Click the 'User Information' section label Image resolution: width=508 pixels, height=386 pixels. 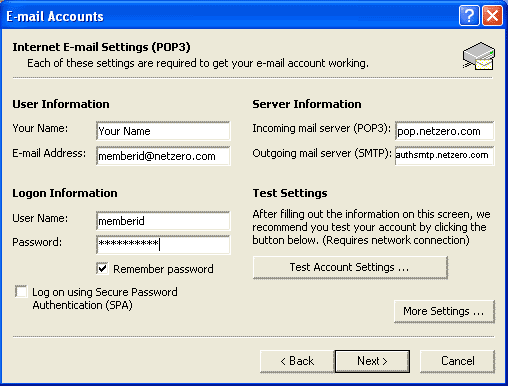(x=61, y=104)
